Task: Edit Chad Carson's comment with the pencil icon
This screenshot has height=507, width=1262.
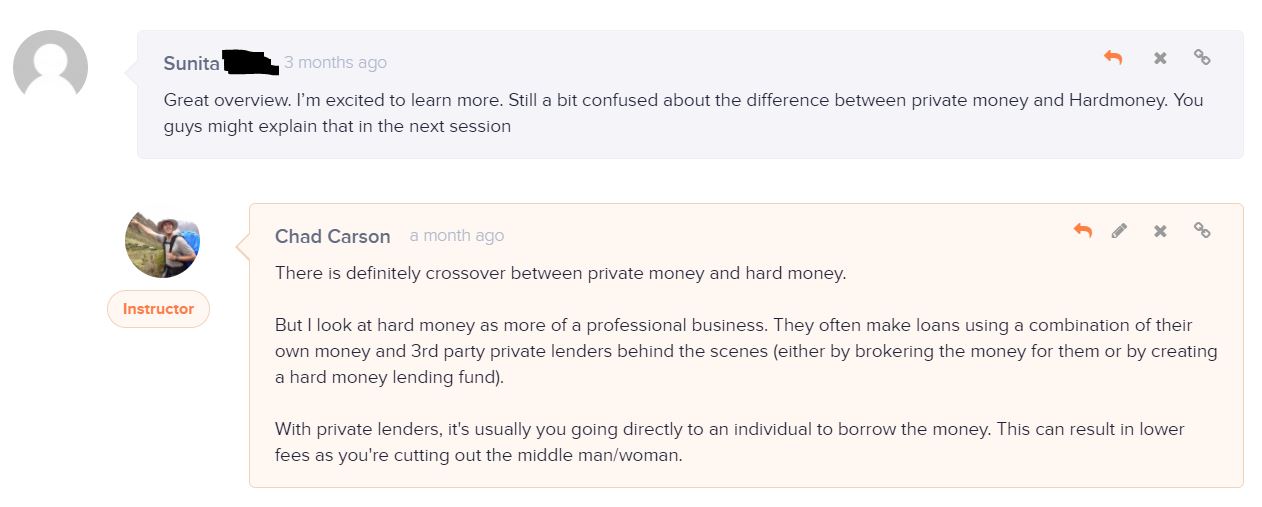Action: click(1119, 231)
